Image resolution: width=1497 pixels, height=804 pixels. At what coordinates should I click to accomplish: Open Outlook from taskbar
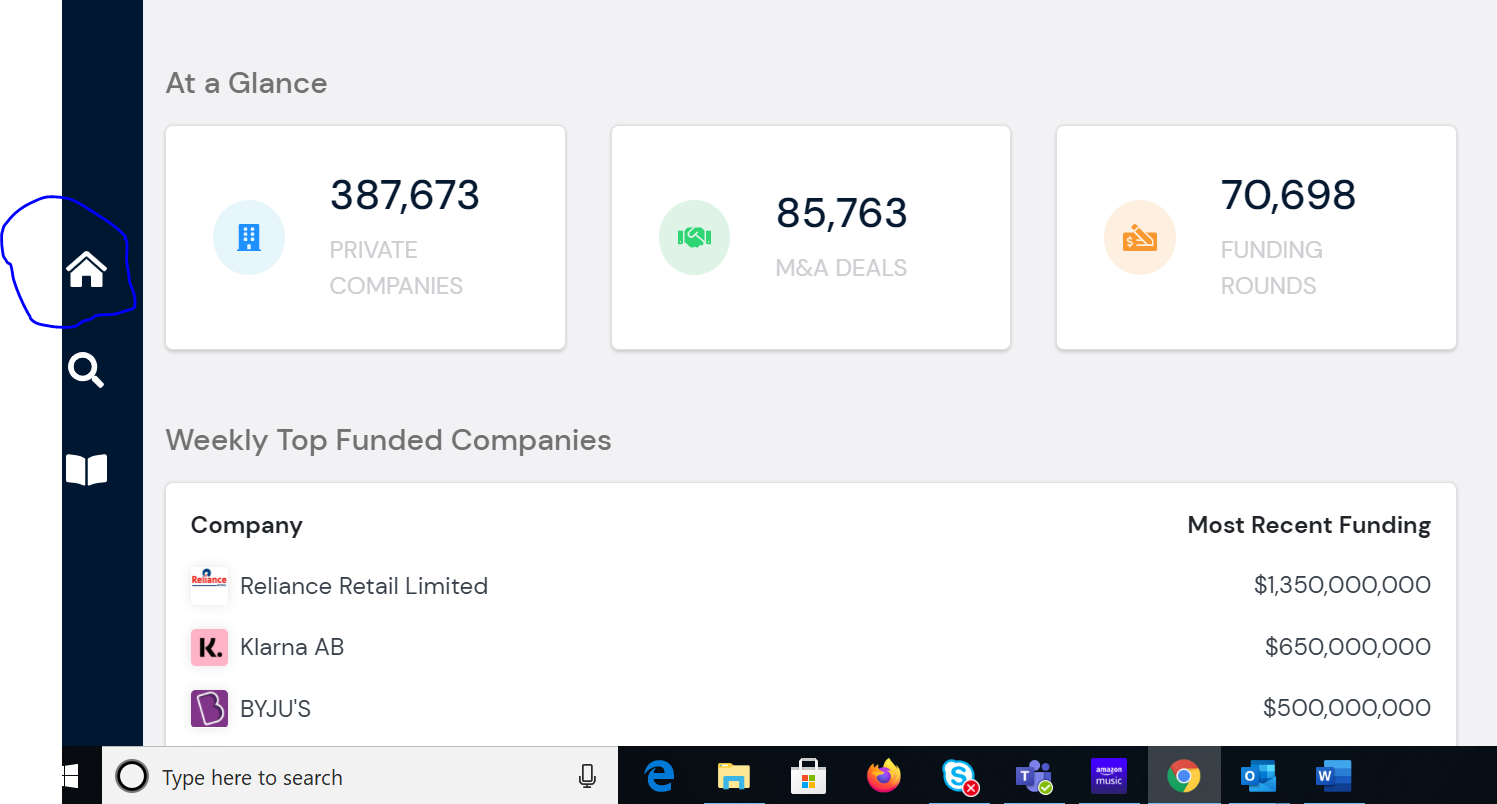[x=1258, y=776]
